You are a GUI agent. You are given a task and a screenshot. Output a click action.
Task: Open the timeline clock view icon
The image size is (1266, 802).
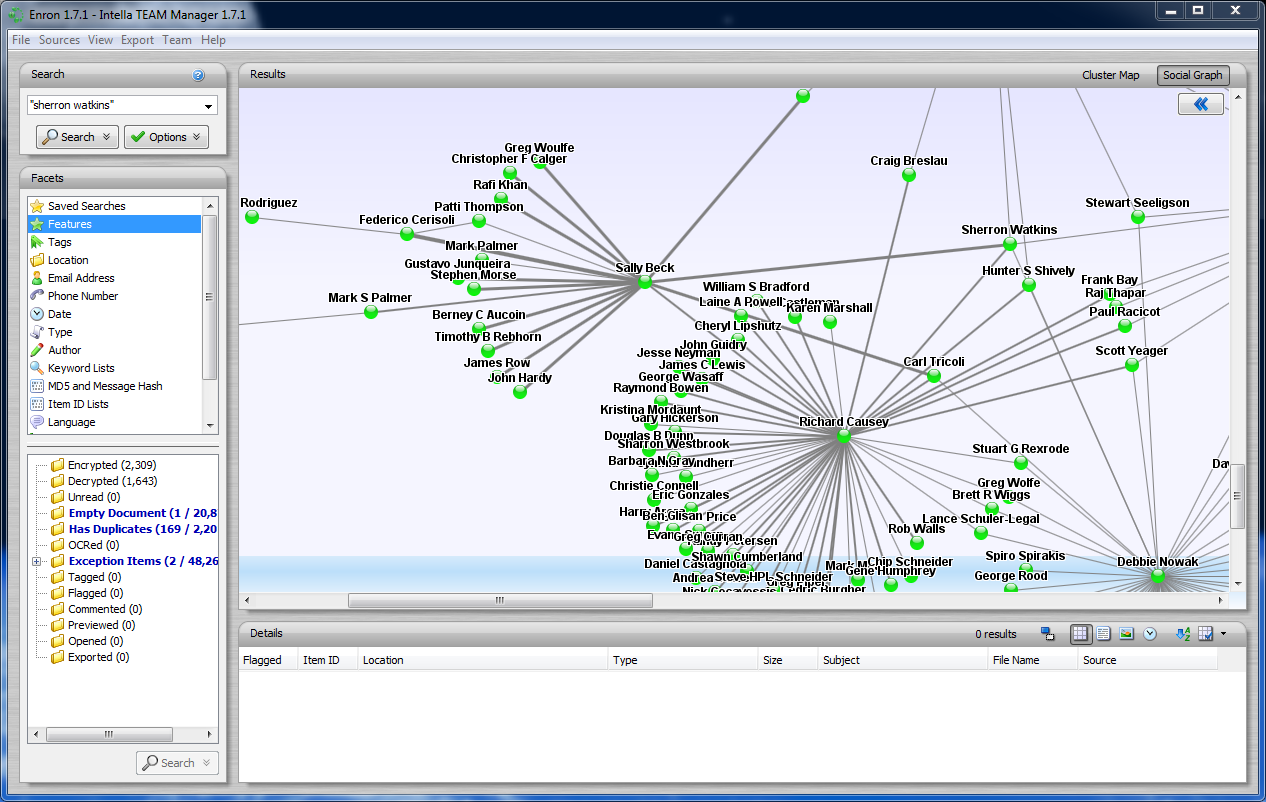[x=1150, y=634]
